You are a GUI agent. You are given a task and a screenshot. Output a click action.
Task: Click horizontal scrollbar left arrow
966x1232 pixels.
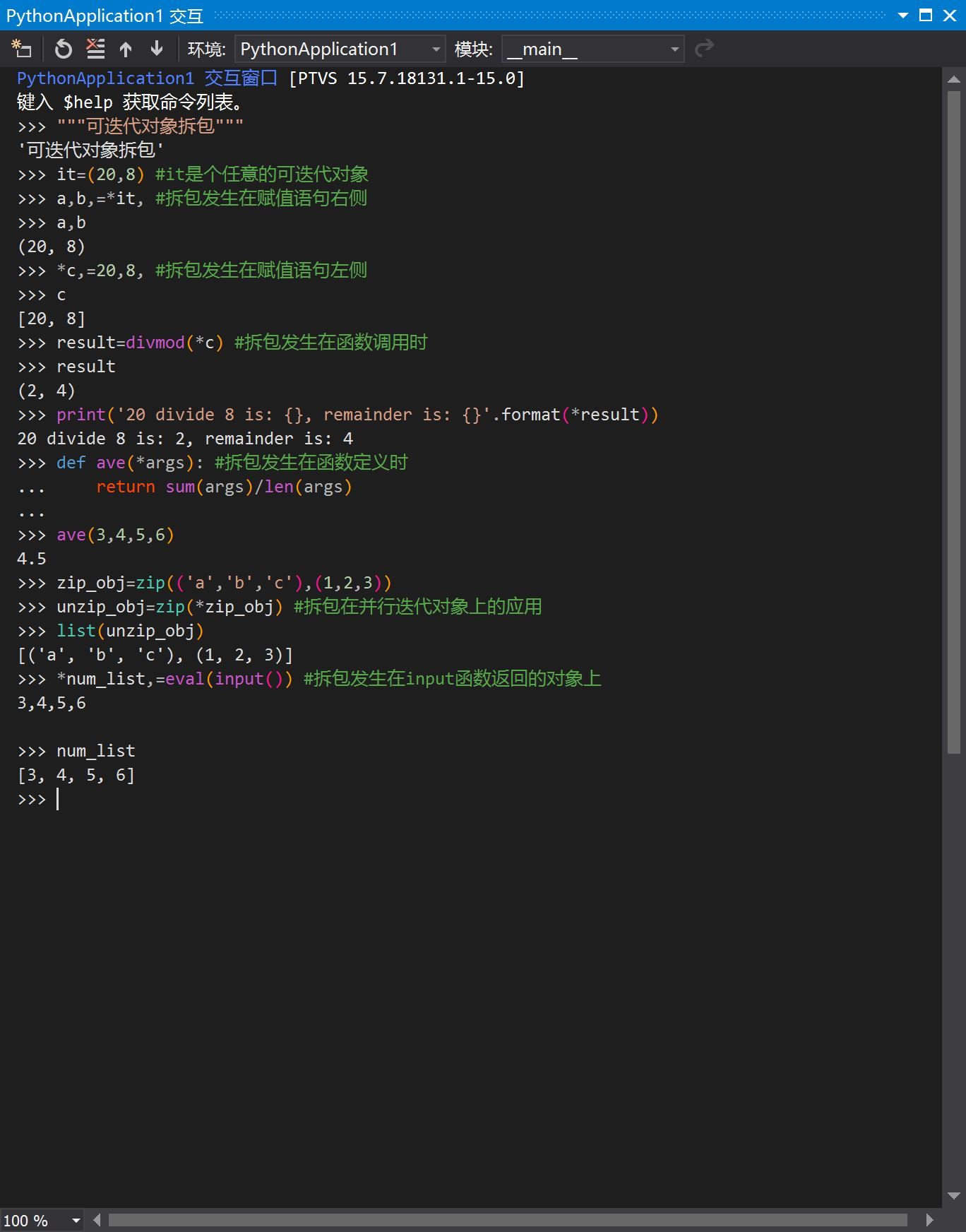[97, 1220]
